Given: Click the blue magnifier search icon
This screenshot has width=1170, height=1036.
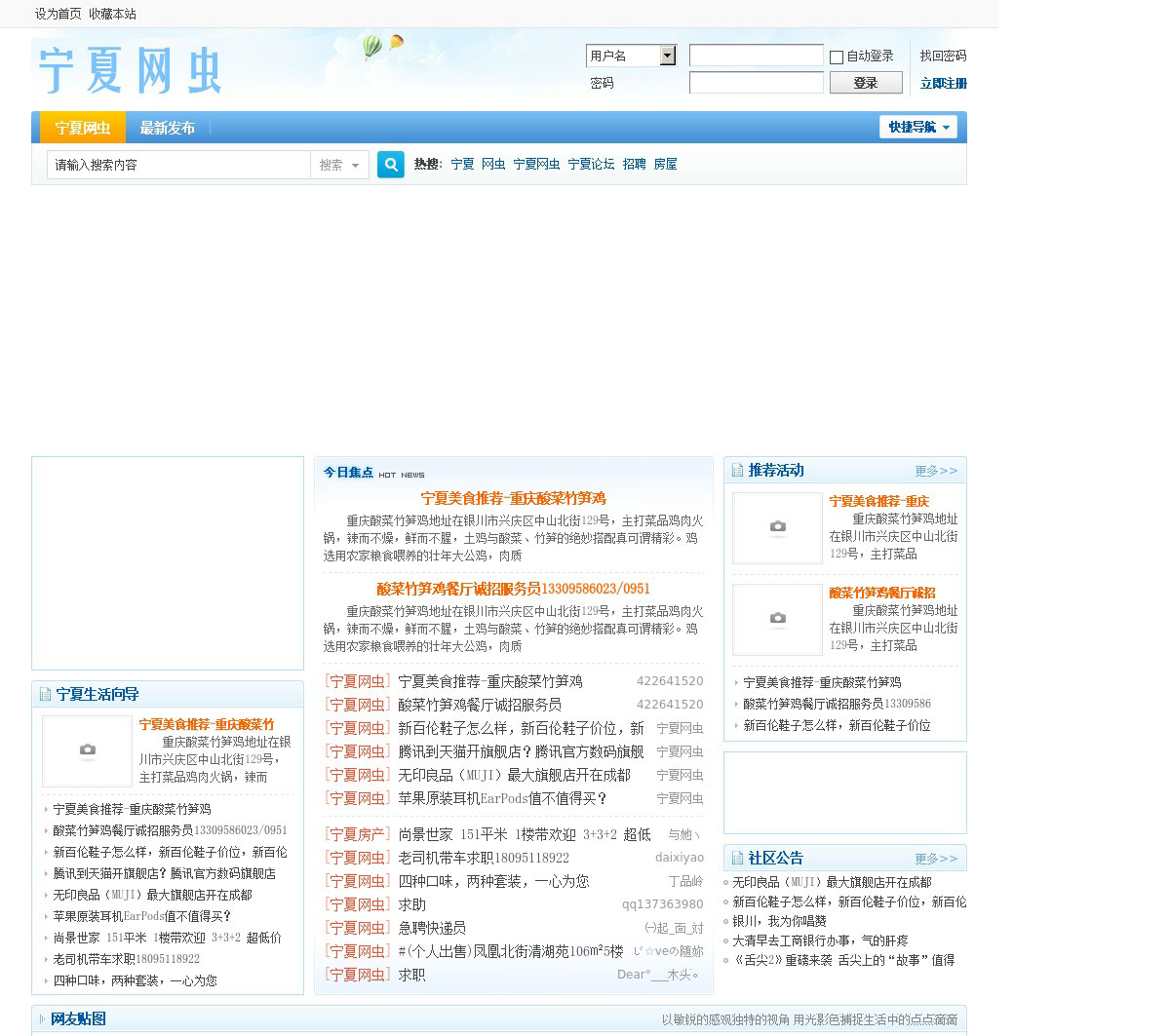Looking at the screenshot, I should pyautogui.click(x=391, y=165).
